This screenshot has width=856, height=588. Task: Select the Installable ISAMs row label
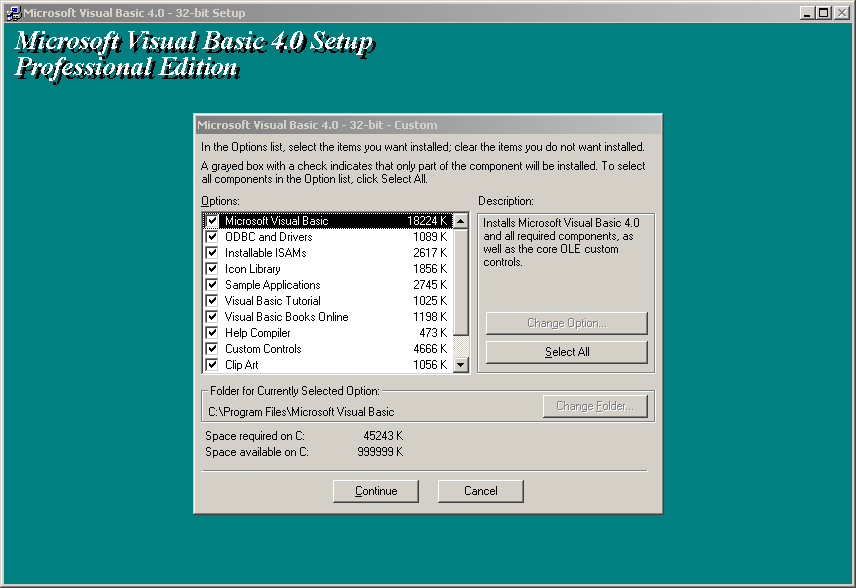(x=266, y=253)
